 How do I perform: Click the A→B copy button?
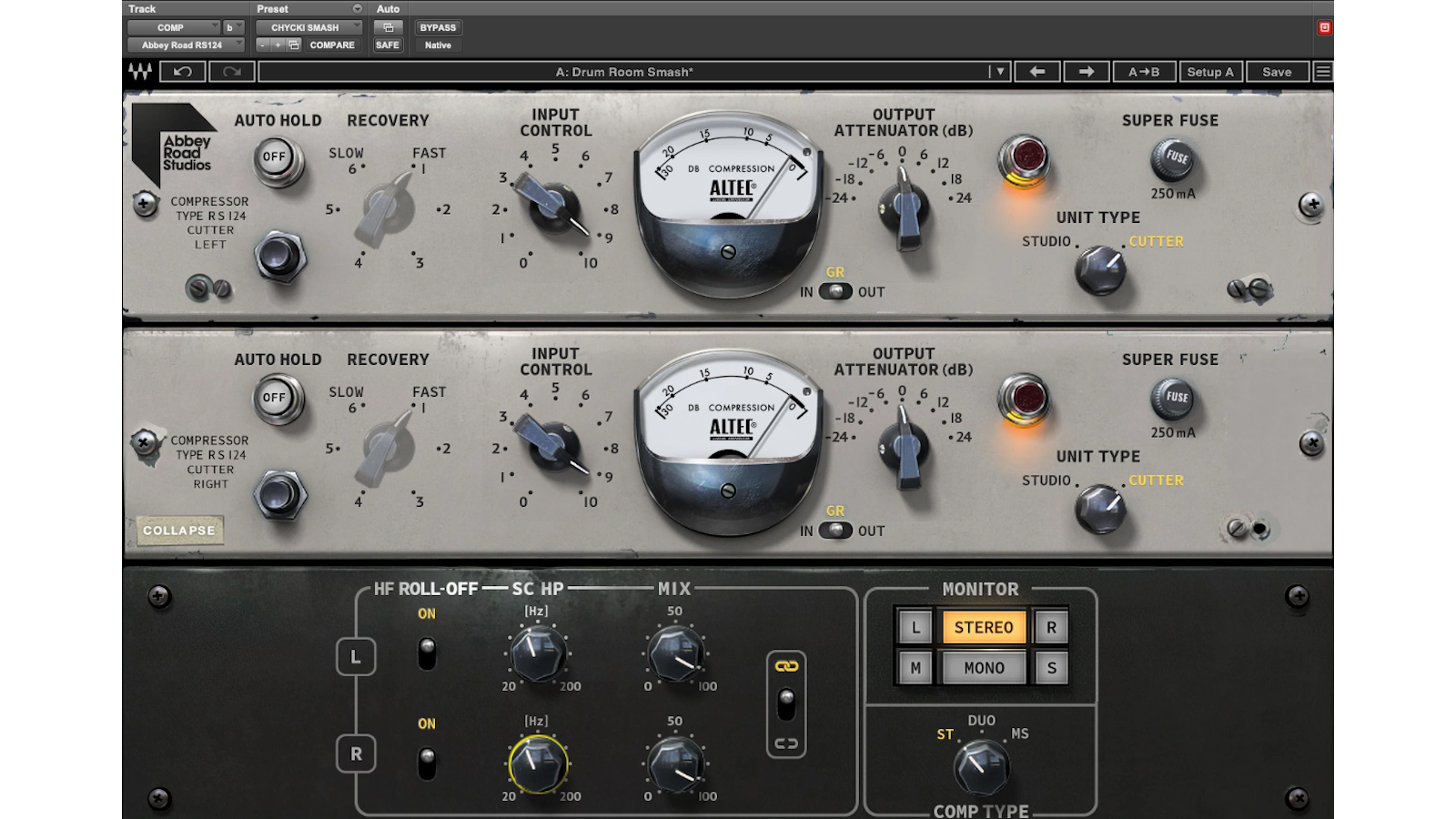[x=1144, y=72]
